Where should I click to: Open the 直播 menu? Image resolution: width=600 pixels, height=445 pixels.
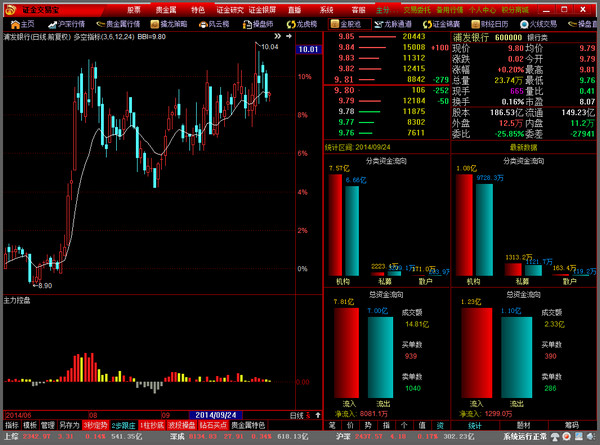[294, 10]
